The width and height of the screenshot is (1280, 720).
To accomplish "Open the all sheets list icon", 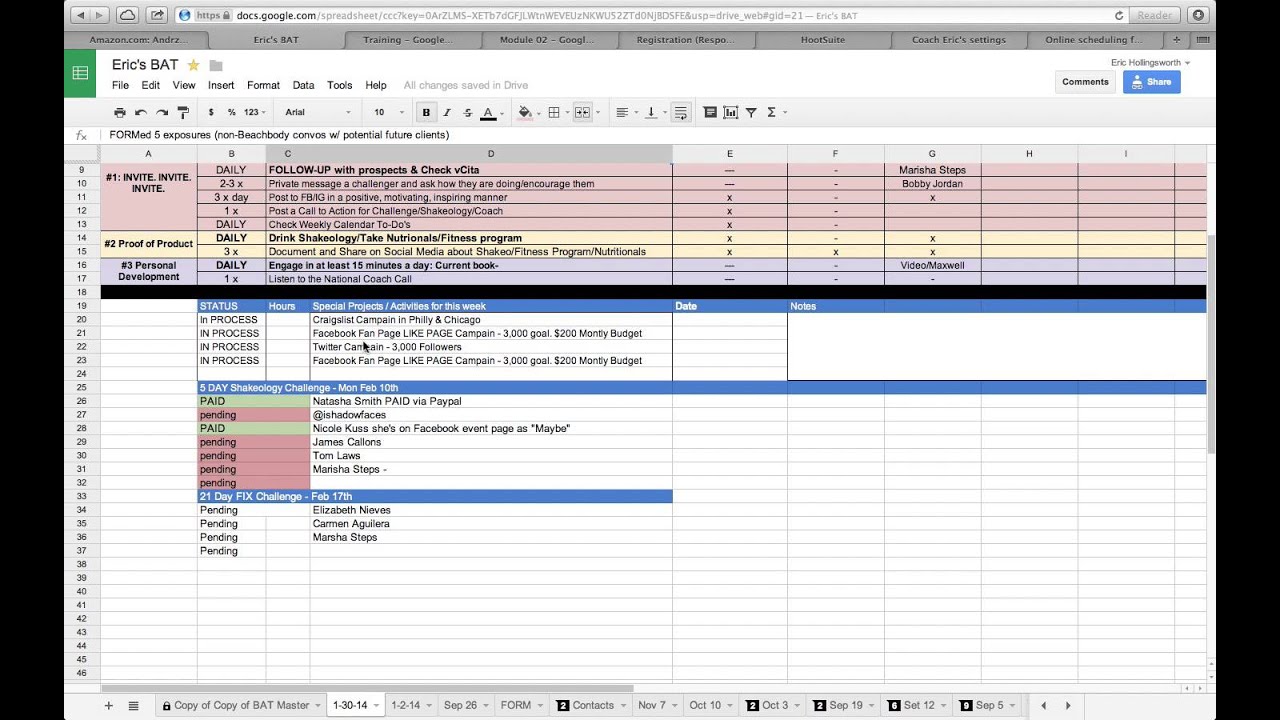I will click(x=133, y=705).
